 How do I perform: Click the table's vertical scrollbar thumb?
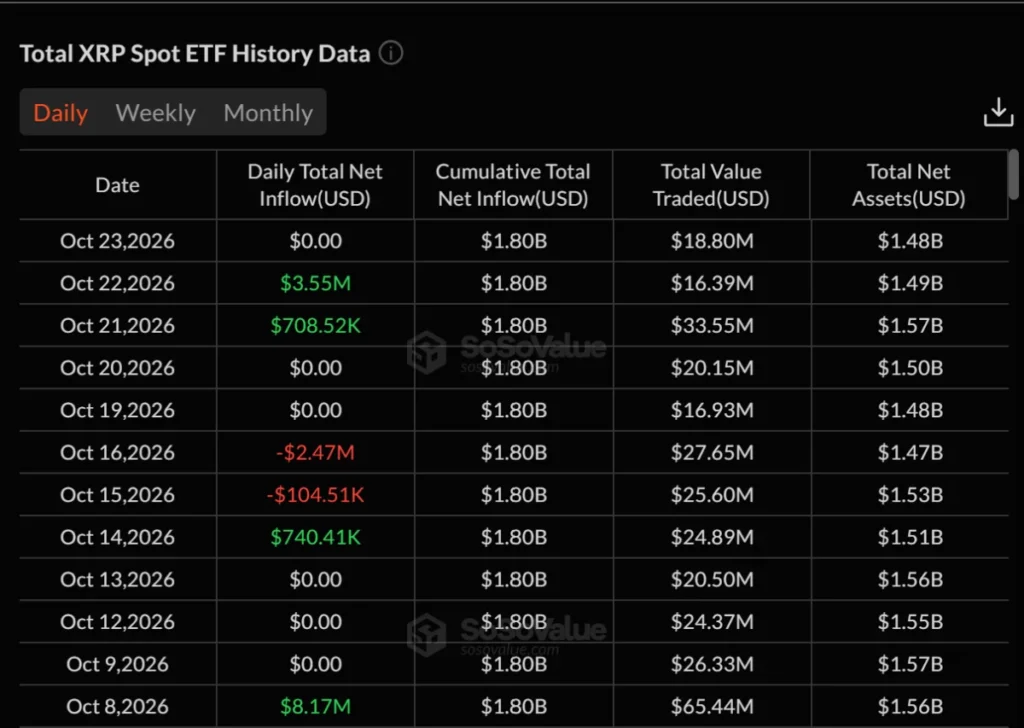point(1013,174)
